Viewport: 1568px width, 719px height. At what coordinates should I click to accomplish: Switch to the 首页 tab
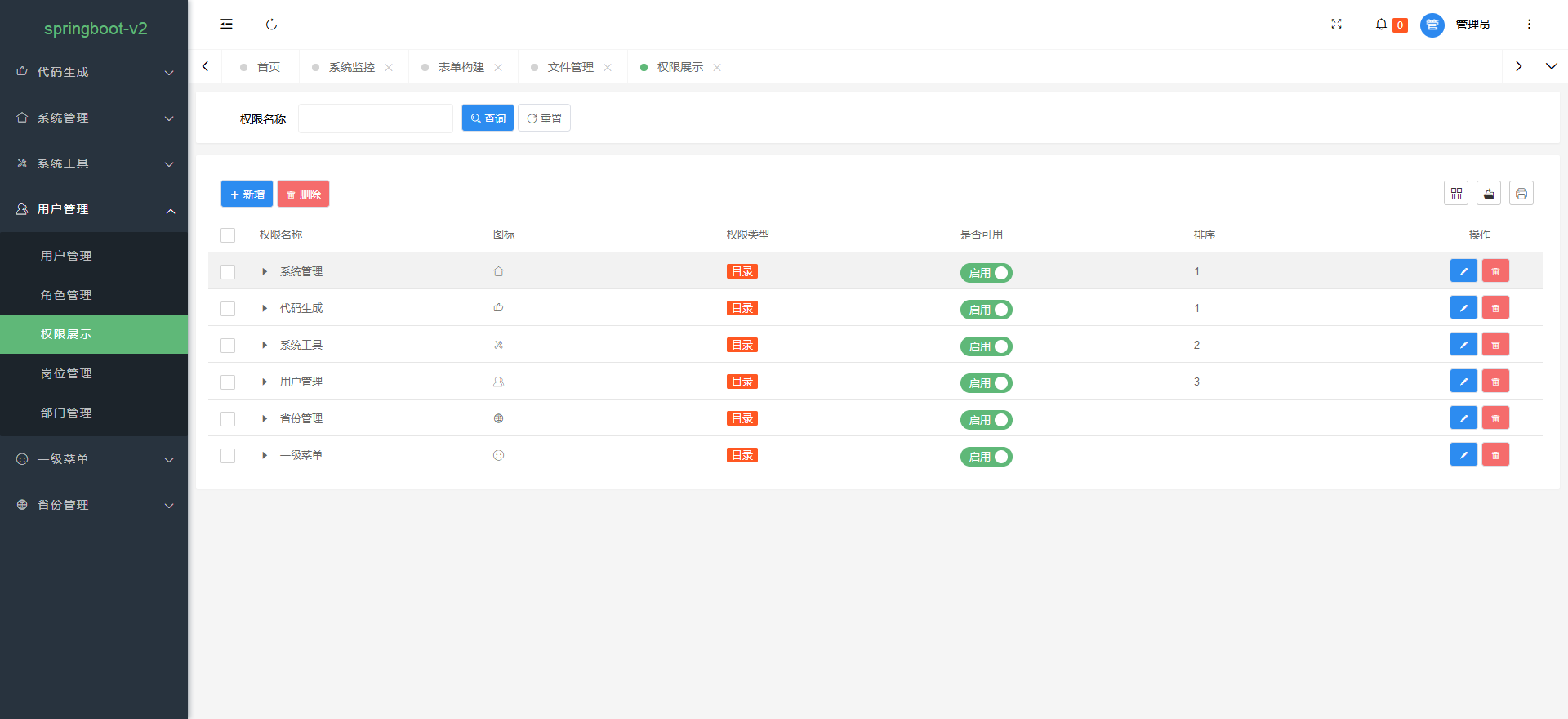coord(261,67)
